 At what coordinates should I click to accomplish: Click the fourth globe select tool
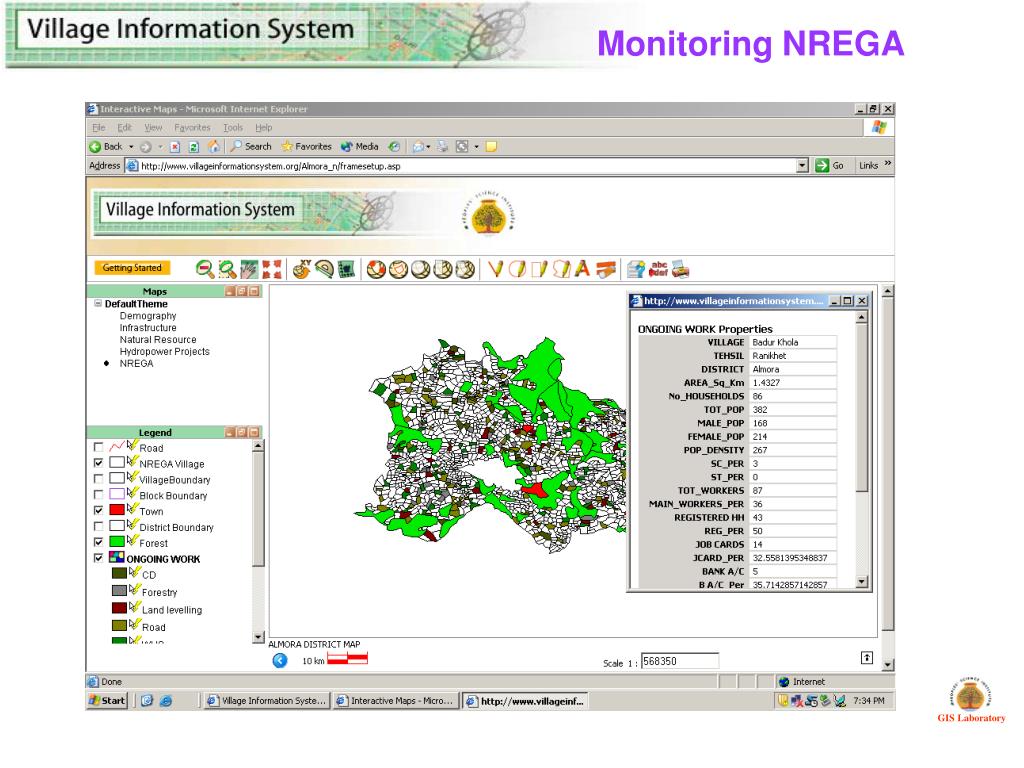(443, 269)
